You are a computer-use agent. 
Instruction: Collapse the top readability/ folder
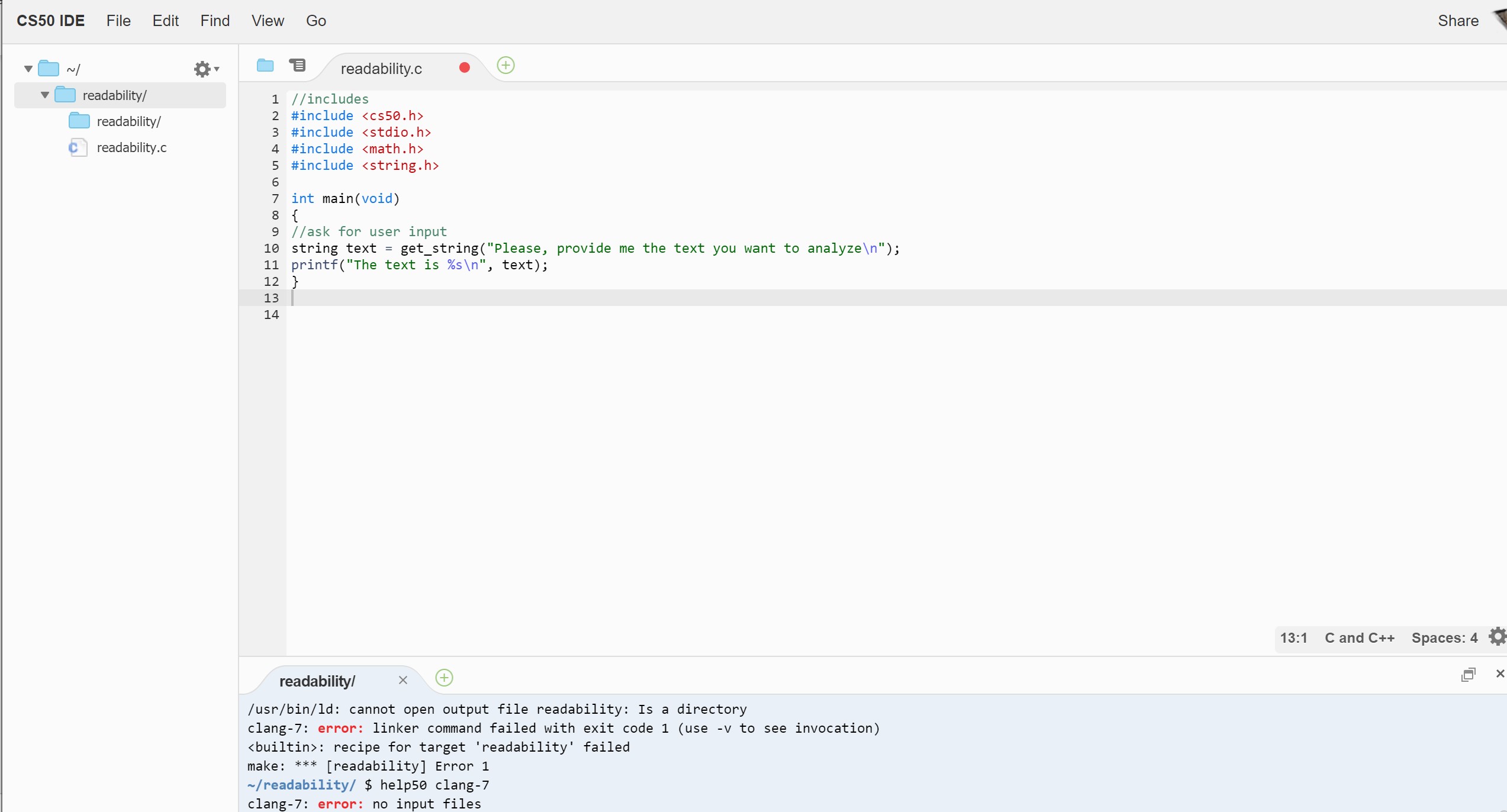click(x=45, y=95)
